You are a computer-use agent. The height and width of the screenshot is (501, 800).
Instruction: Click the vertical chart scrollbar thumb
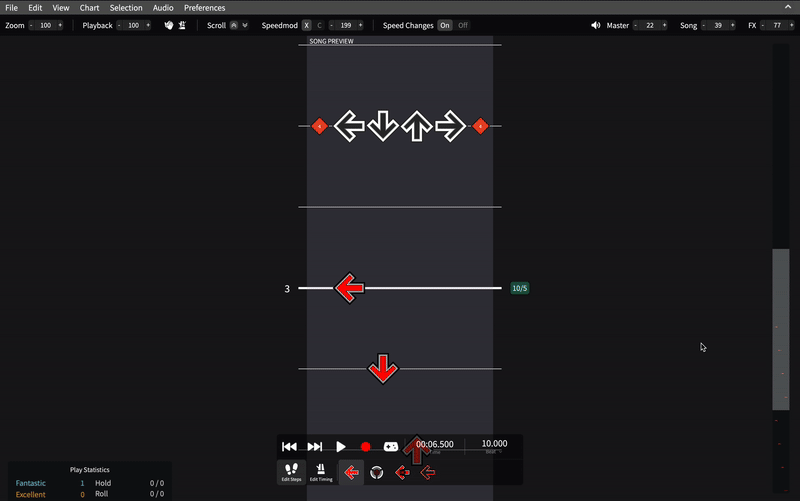pyautogui.click(x=781, y=329)
